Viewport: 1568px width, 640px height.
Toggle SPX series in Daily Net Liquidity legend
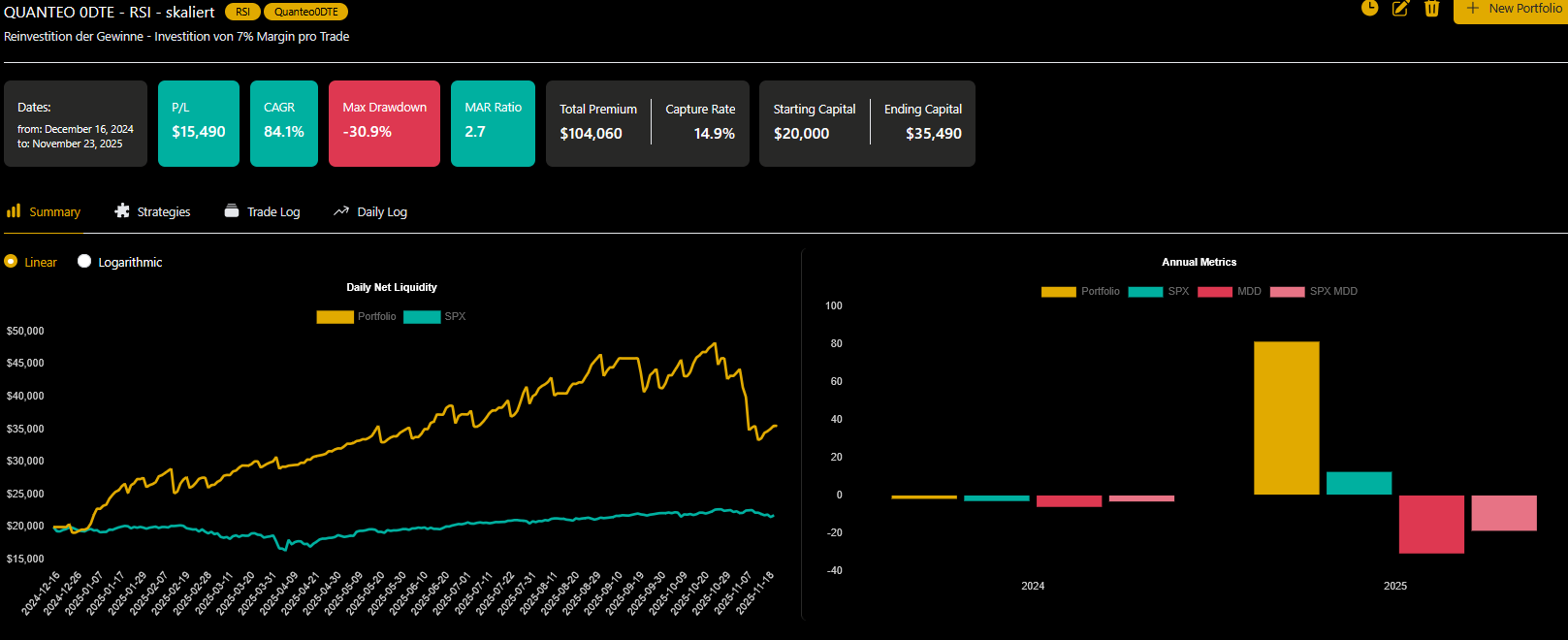pyautogui.click(x=422, y=317)
